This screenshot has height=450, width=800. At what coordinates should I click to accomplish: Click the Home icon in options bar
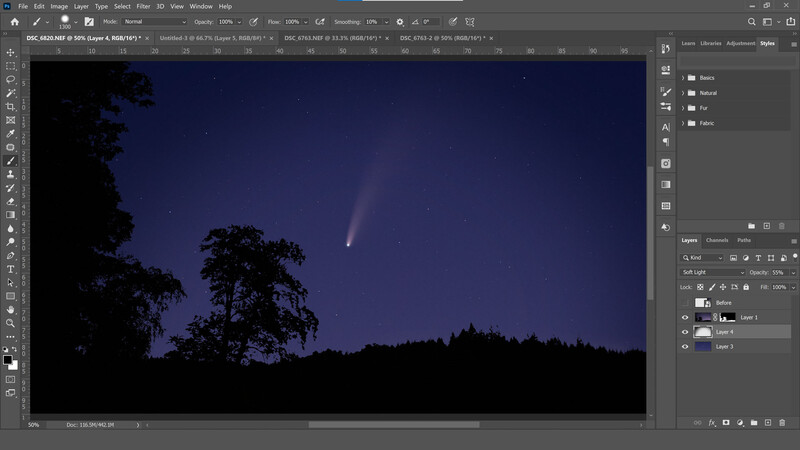(x=14, y=22)
